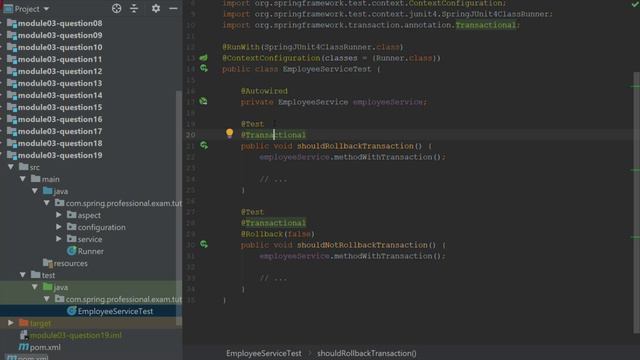Select module03-question16 folder
Screen dimensions: 640x360
click(60, 119)
